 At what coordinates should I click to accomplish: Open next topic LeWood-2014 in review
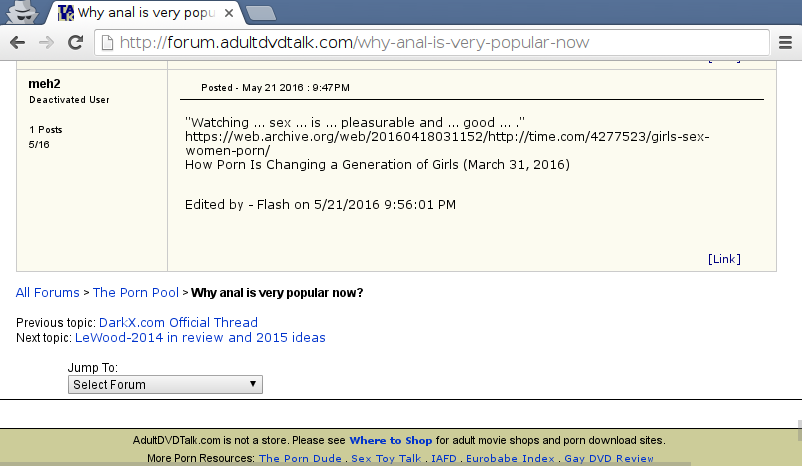pyautogui.click(x=200, y=338)
